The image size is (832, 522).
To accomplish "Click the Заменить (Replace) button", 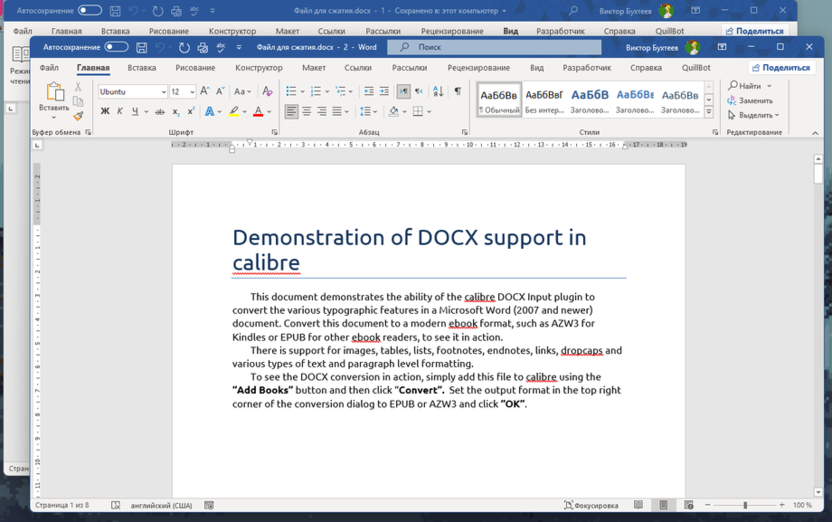I will [750, 101].
